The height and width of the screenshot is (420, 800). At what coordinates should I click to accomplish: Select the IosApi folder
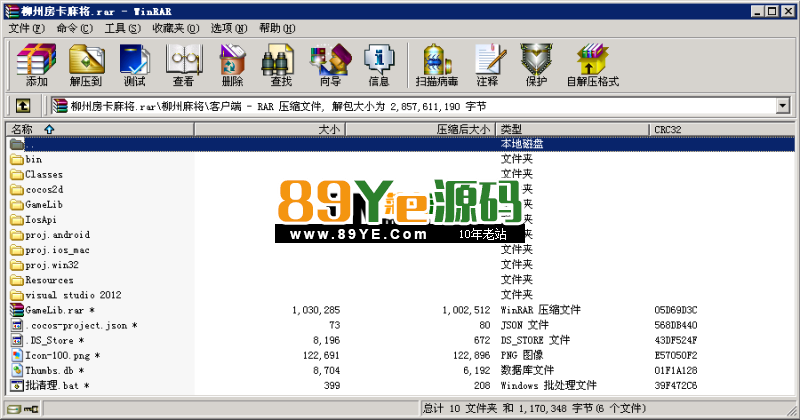point(34,219)
